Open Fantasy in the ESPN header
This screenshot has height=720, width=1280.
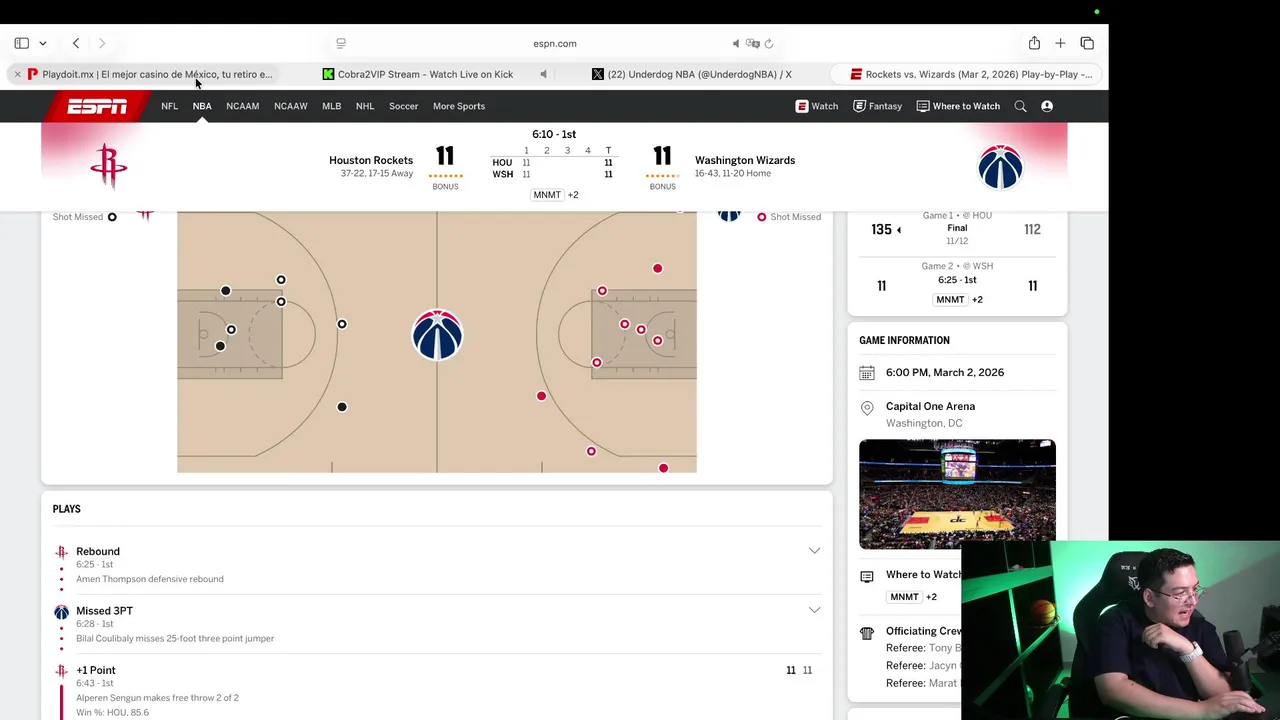coord(877,106)
